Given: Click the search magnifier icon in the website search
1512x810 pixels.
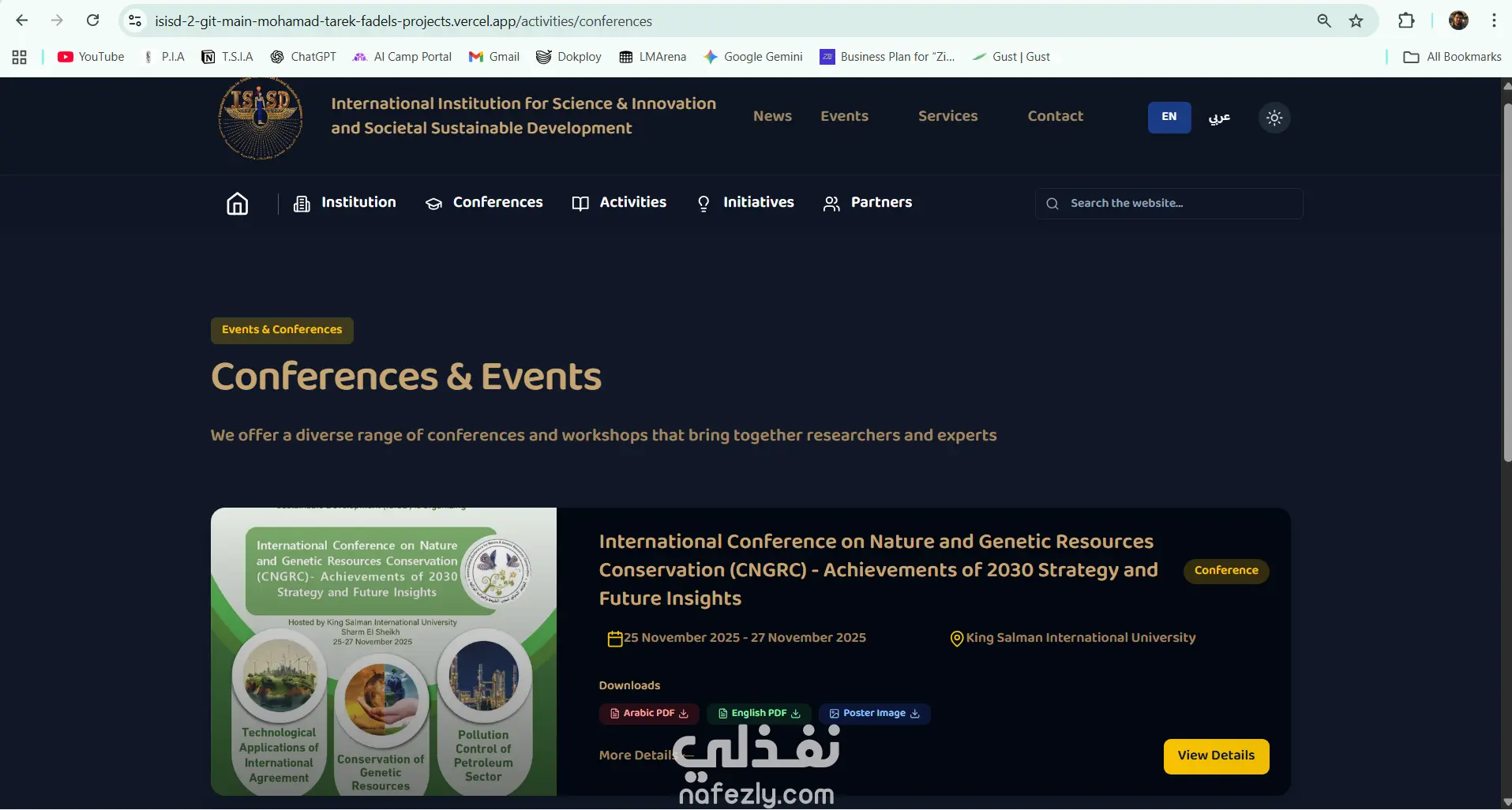Looking at the screenshot, I should [x=1052, y=204].
